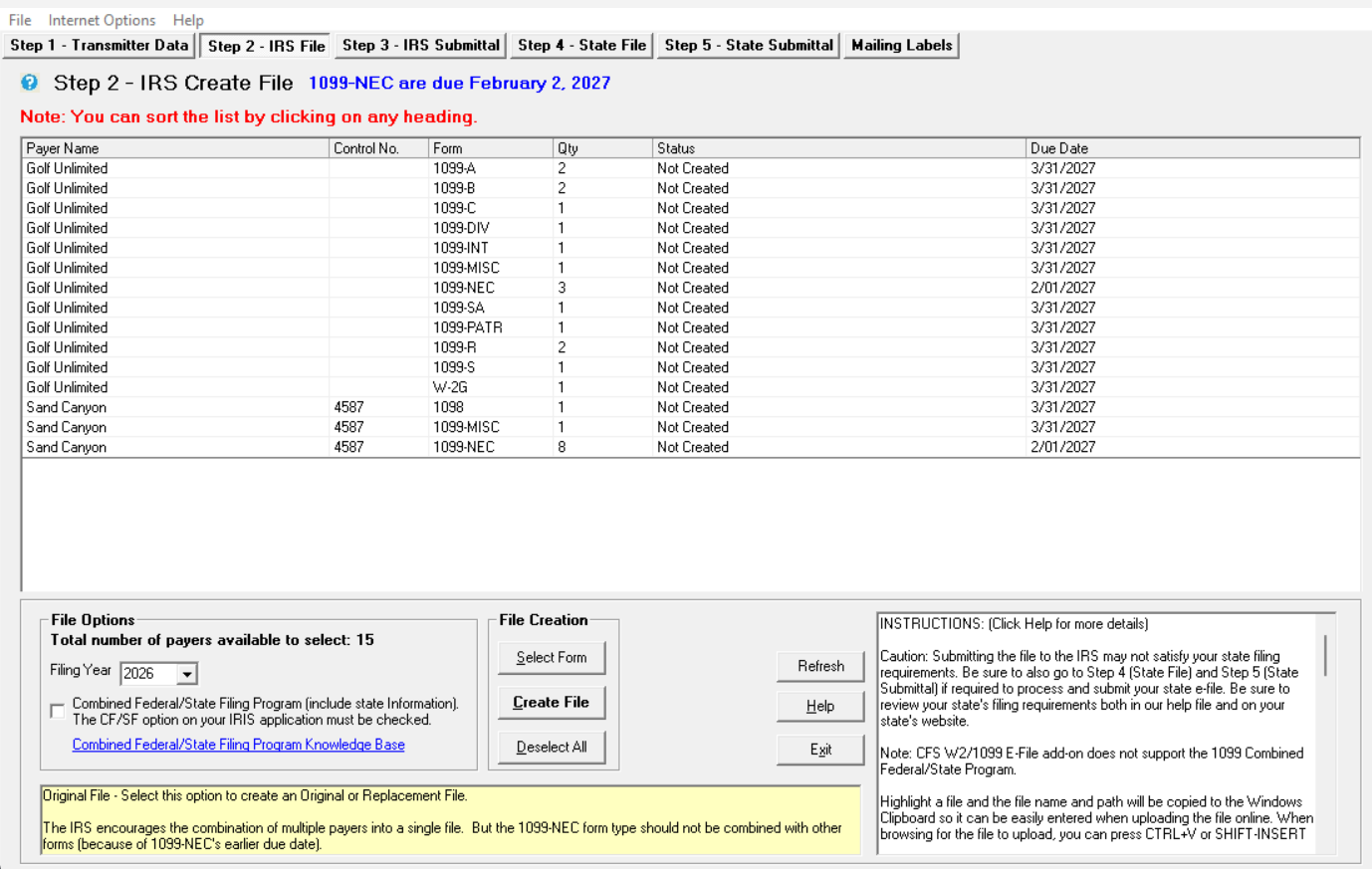
Task: Click the Help button near Refresh
Action: tap(820, 706)
